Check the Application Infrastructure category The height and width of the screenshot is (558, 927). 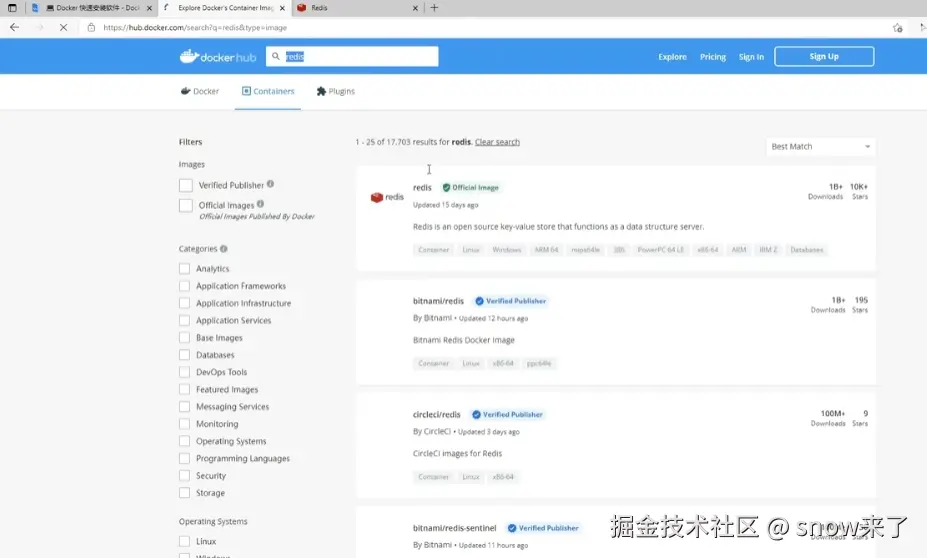[184, 303]
